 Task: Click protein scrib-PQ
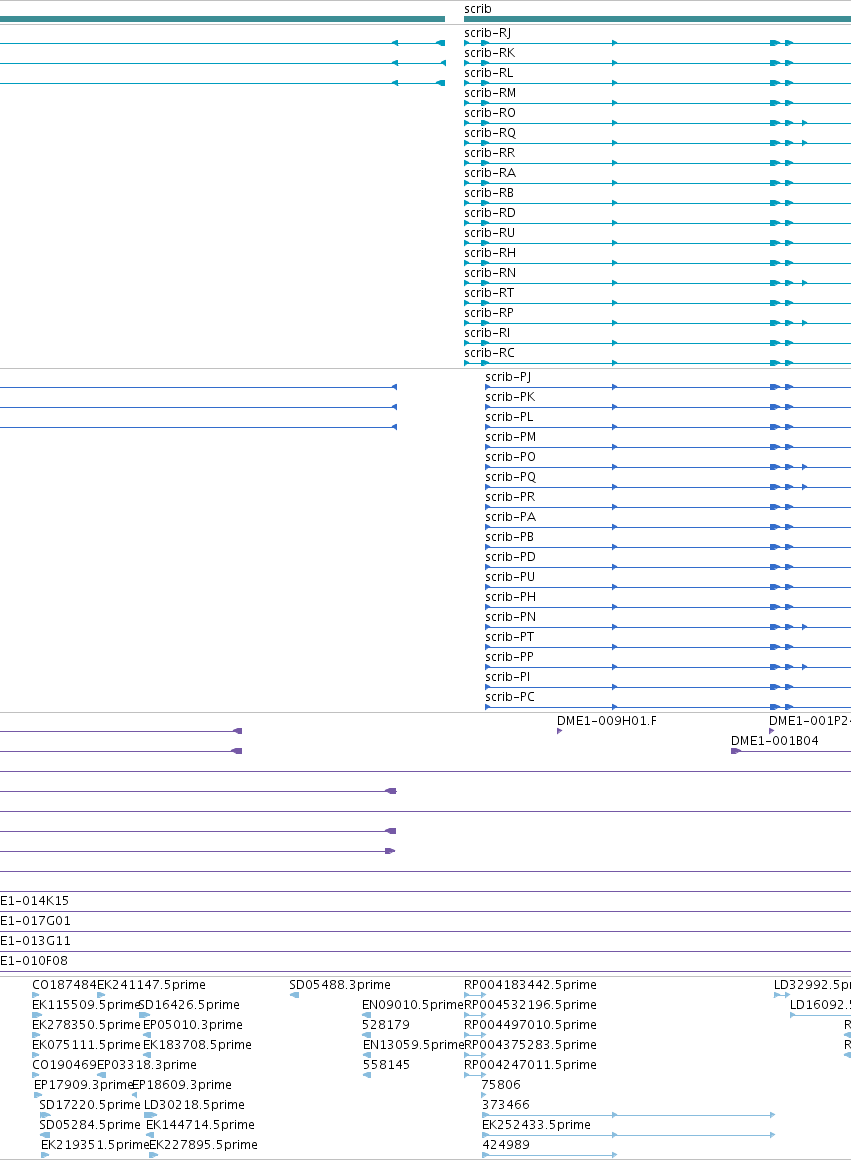tap(511, 476)
